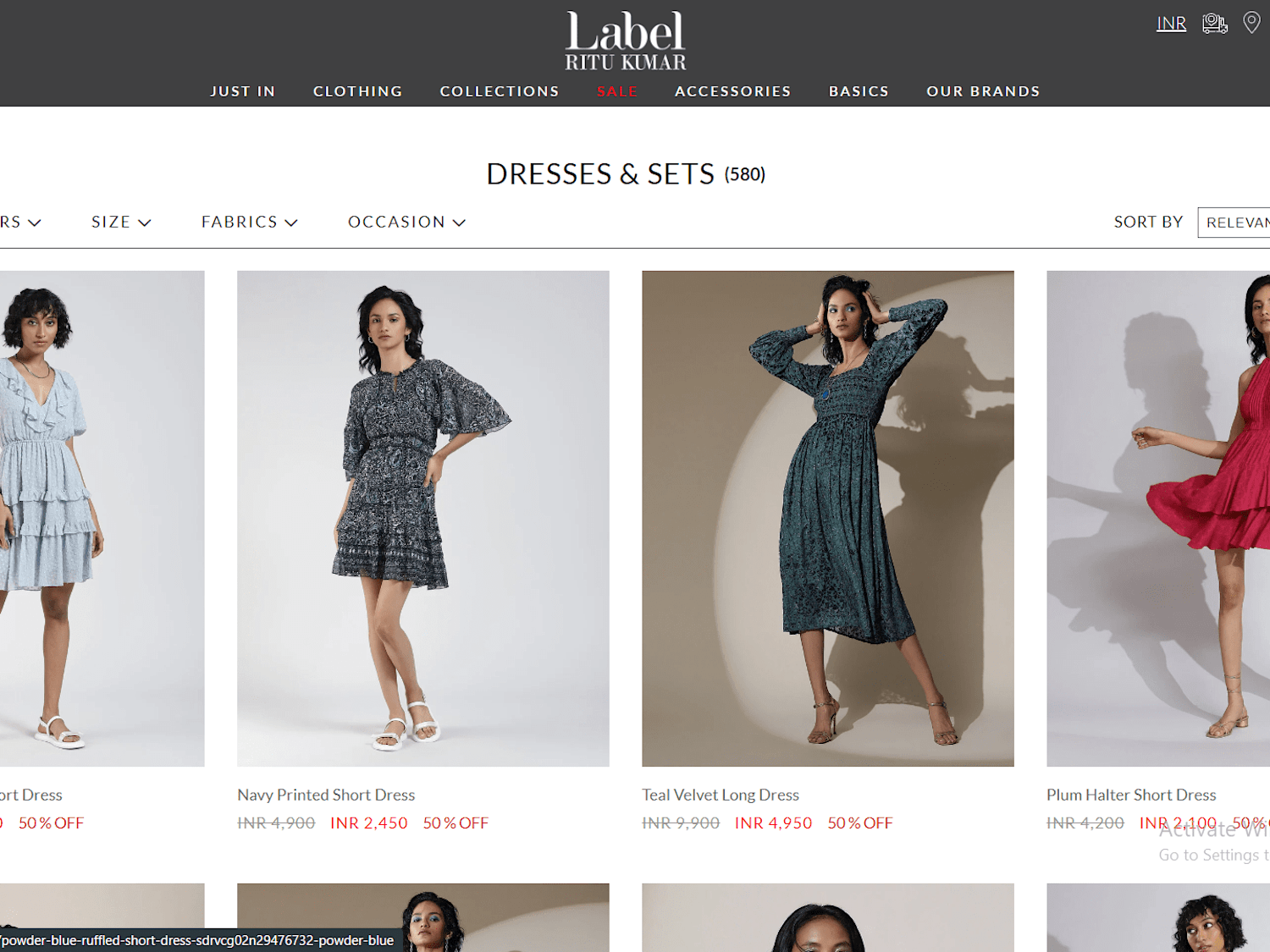Open the store locator pin icon
This screenshot has height=952, width=1270.
[x=1251, y=23]
